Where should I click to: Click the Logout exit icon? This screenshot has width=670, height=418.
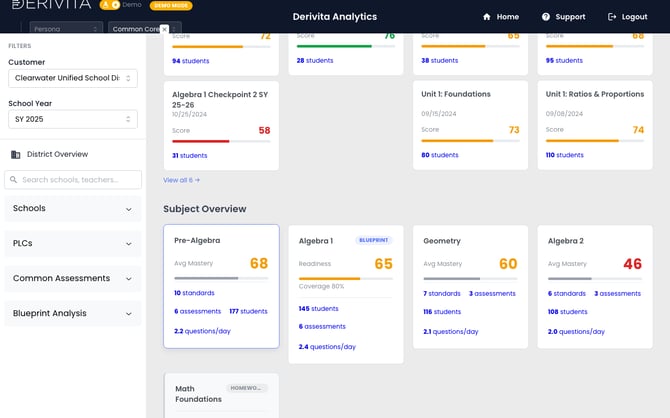[612, 17]
